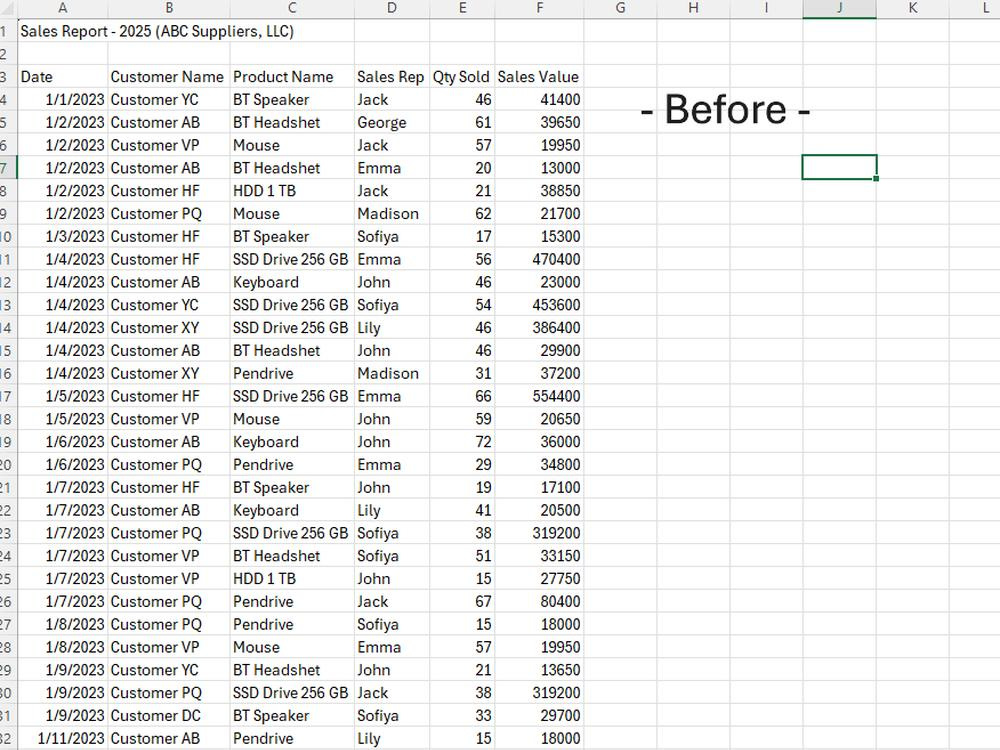Click sales value 37200
Image resolution: width=1000 pixels, height=750 pixels.
pos(540,374)
